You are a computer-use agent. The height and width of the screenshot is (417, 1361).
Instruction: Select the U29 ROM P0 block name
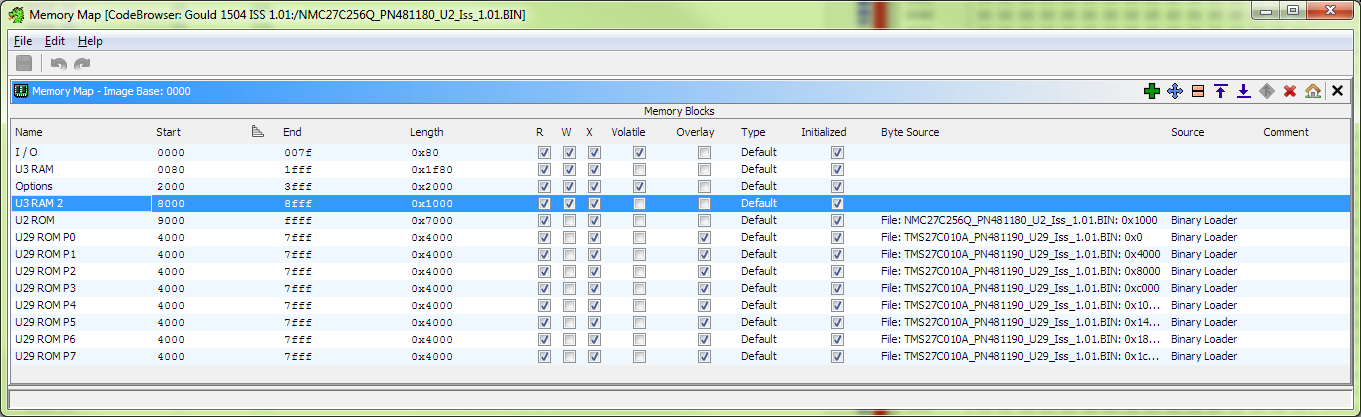click(x=46, y=237)
